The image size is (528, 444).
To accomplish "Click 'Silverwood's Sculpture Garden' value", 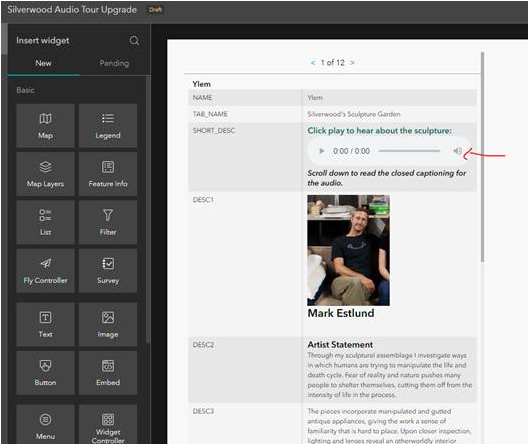I will click(354, 114).
